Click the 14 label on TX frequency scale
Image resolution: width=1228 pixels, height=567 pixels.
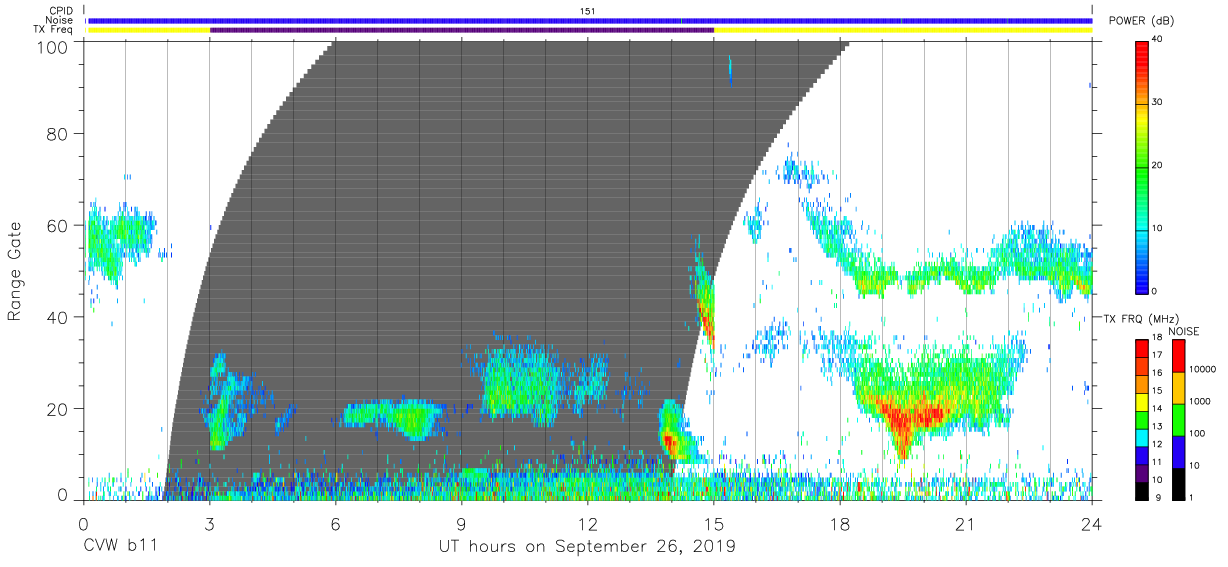pos(1159,410)
